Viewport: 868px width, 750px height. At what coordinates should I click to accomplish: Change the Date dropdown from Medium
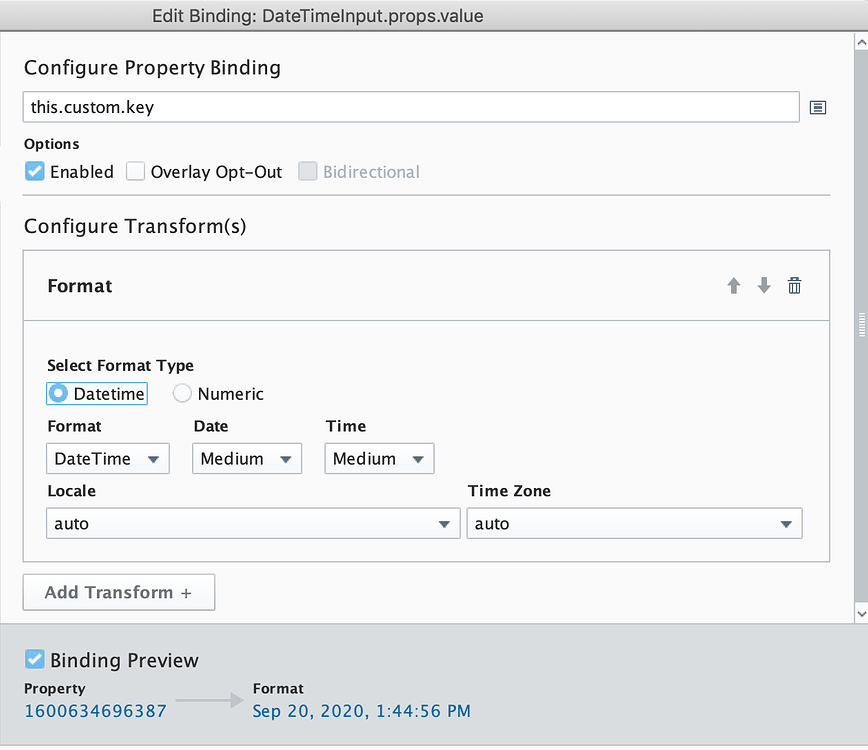(246, 458)
